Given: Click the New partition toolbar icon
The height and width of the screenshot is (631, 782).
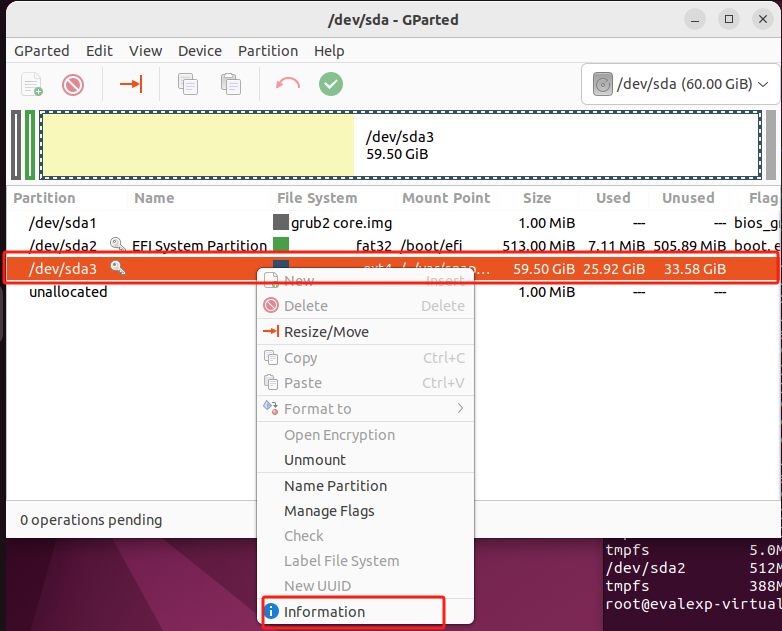Looking at the screenshot, I should (32, 84).
